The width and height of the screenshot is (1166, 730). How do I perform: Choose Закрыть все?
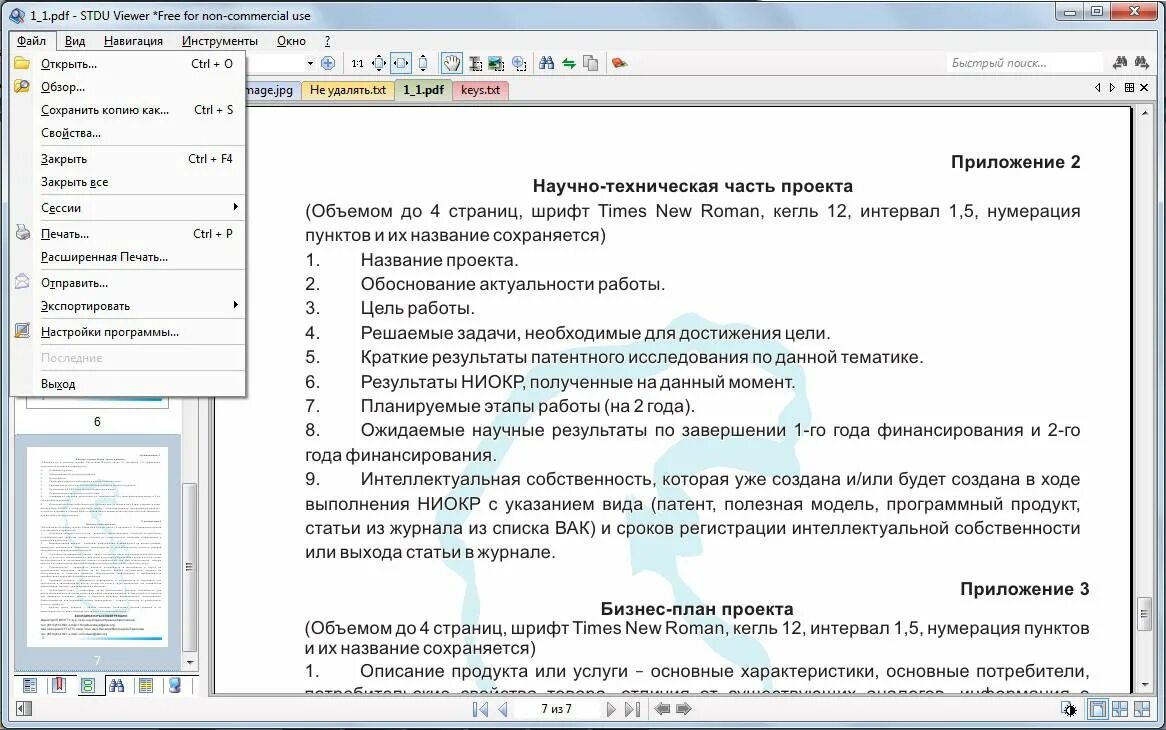(x=128, y=182)
